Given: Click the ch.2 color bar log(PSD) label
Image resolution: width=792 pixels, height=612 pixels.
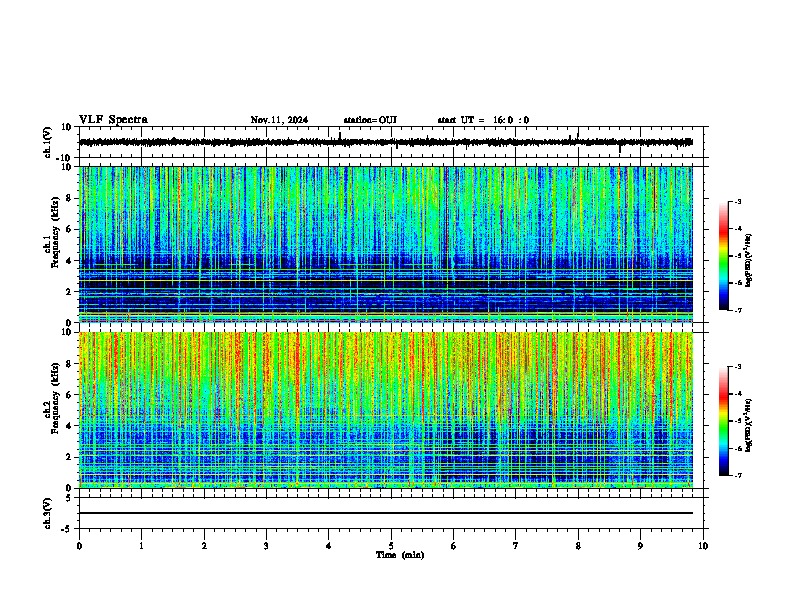Looking at the screenshot, I should (748, 425).
